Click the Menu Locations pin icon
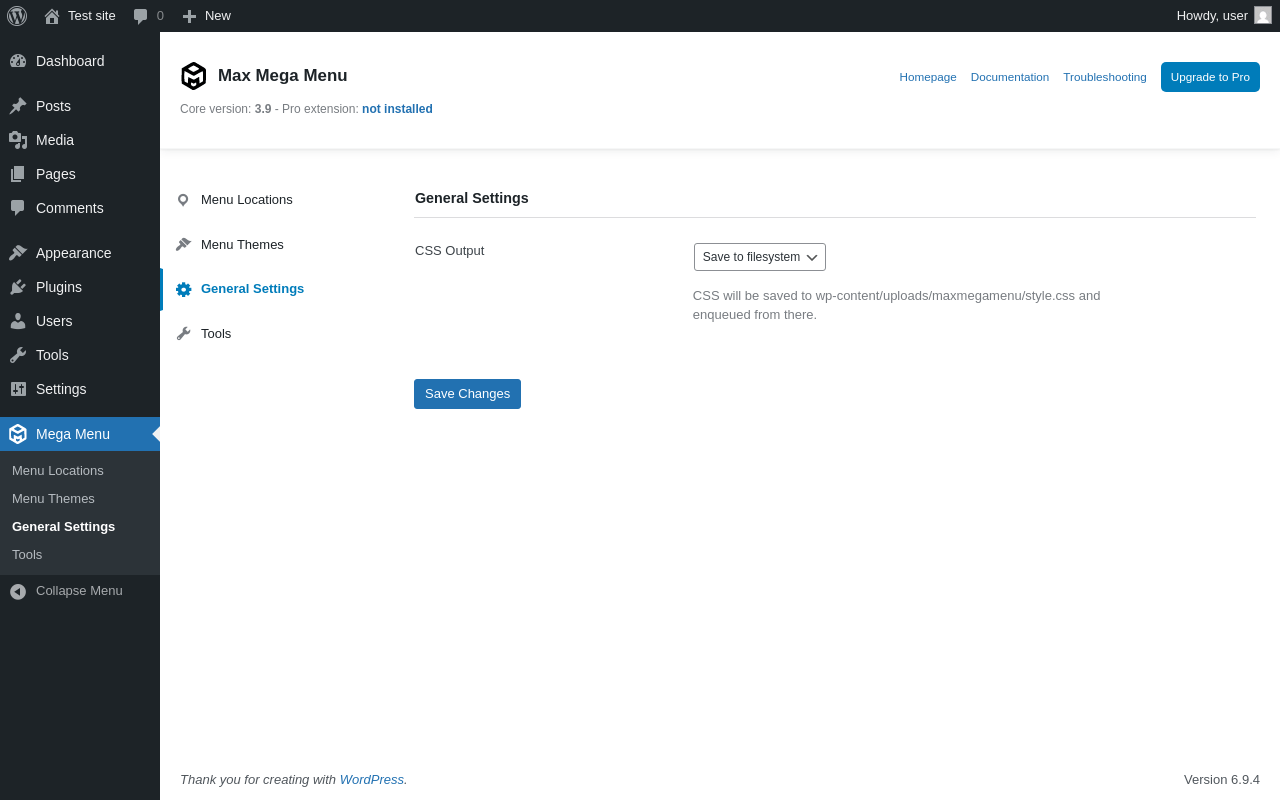The width and height of the screenshot is (1280, 800). [x=183, y=200]
